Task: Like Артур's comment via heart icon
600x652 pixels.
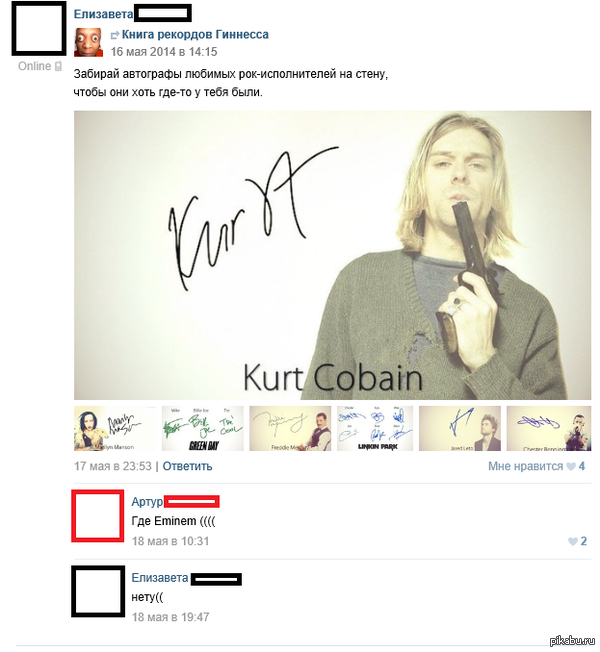Action: point(573,541)
